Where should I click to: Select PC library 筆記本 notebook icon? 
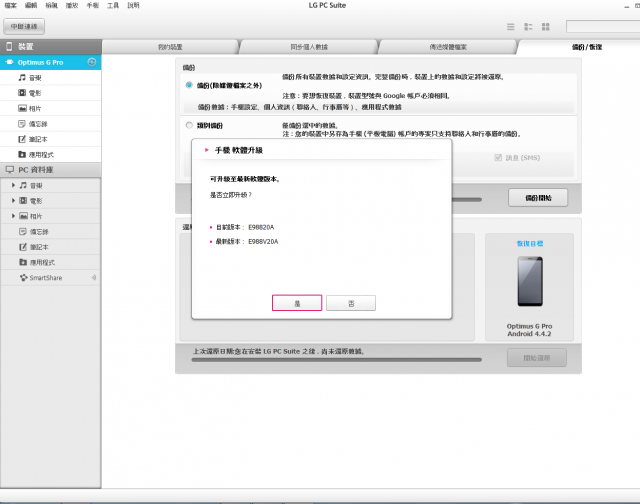(23, 247)
